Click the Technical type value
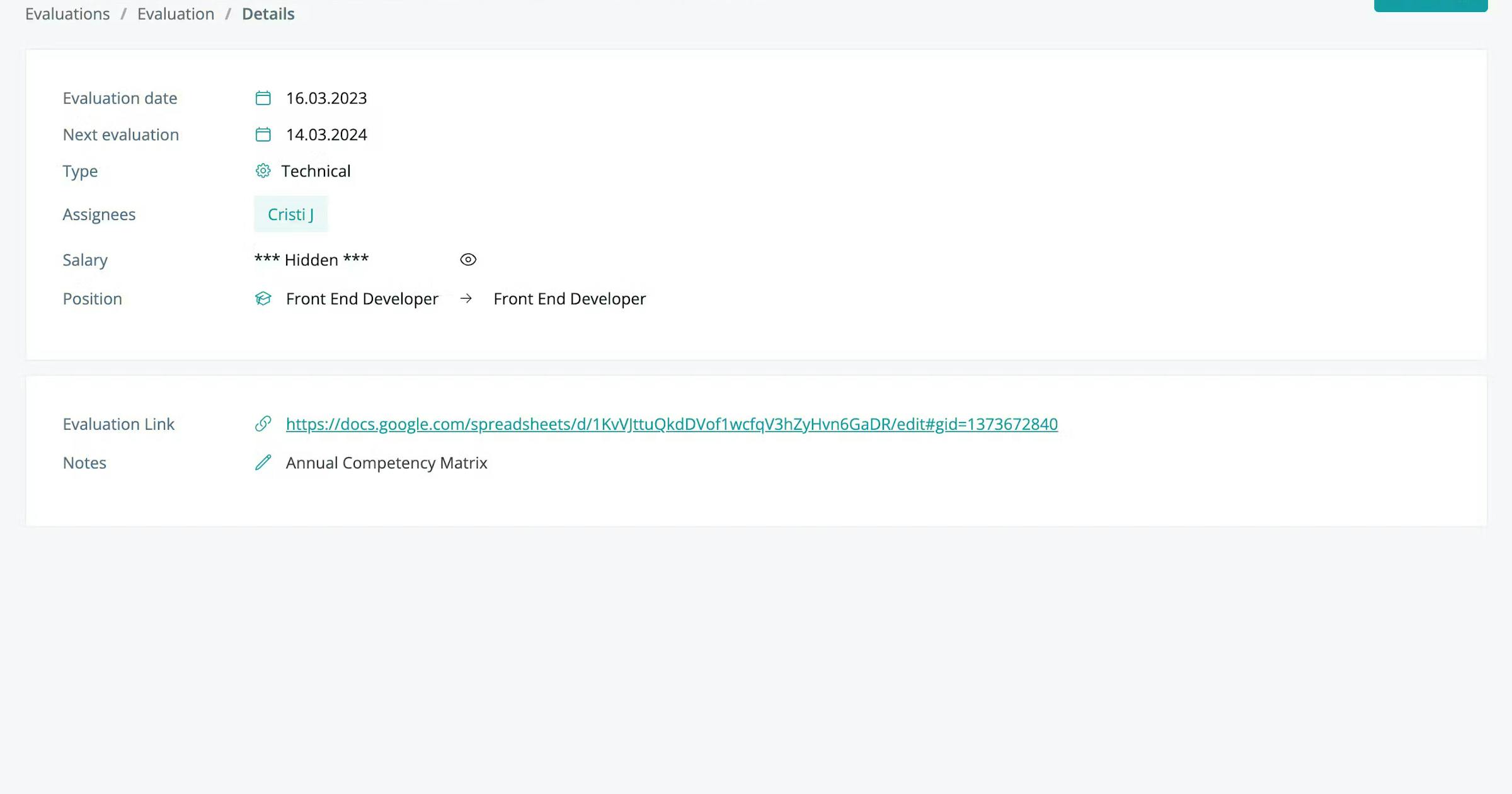Image resolution: width=1512 pixels, height=794 pixels. point(316,171)
